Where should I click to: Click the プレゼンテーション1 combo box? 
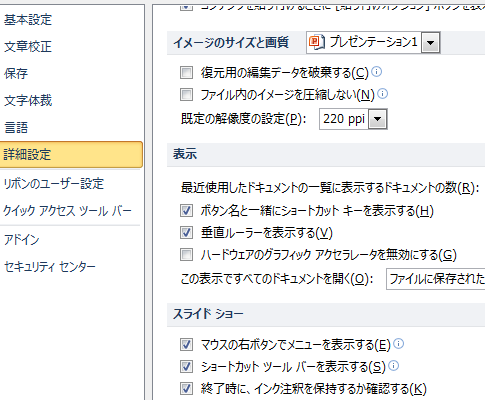pyautogui.click(x=373, y=43)
